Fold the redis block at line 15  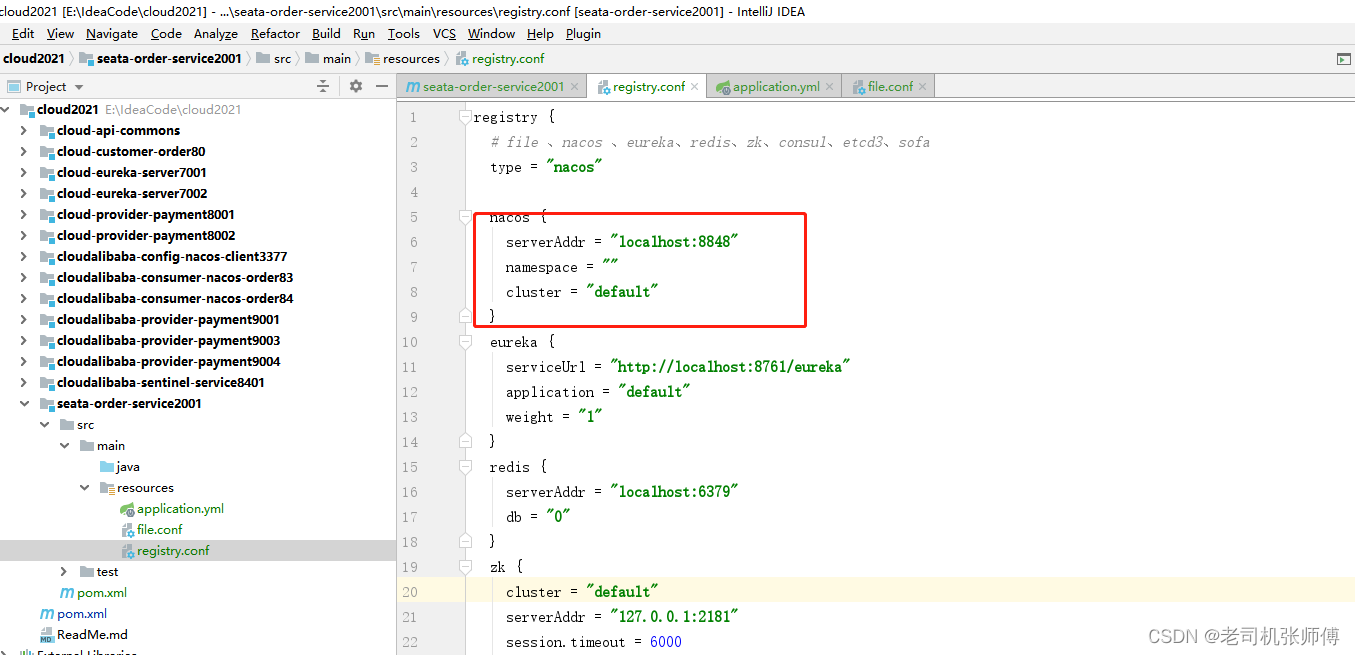click(464, 467)
